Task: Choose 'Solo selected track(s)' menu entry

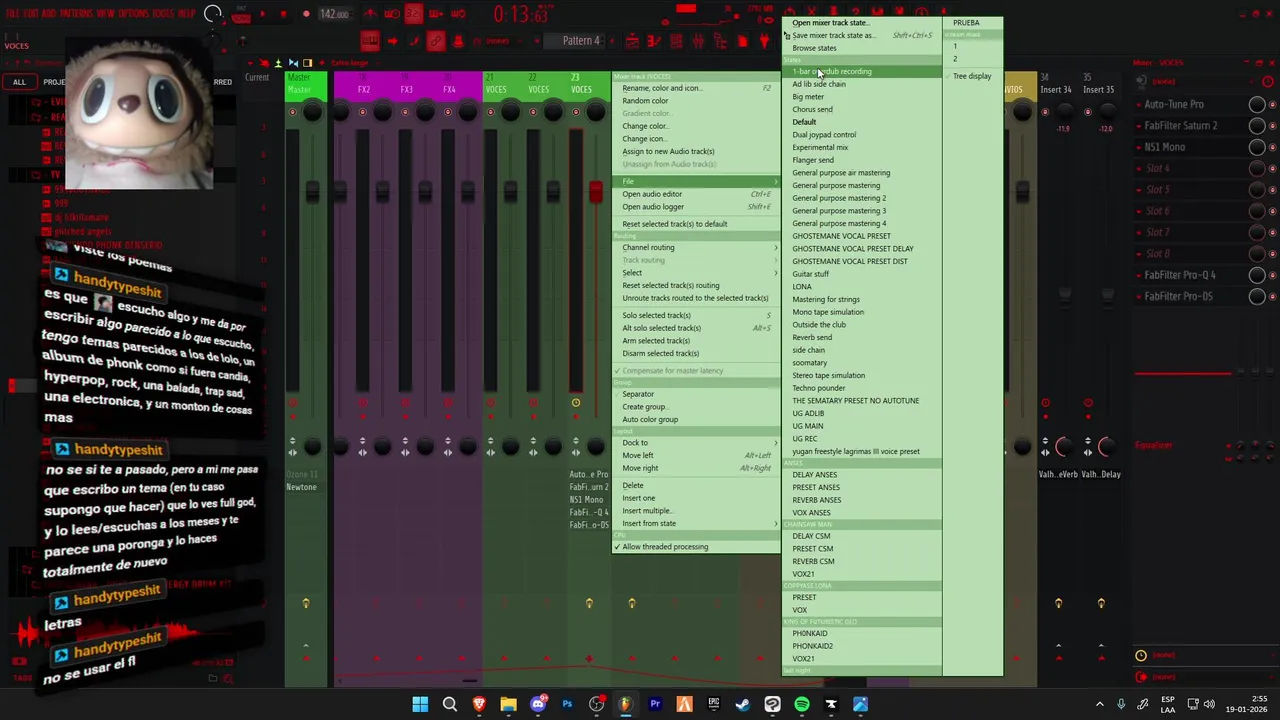Action: [x=695, y=315]
